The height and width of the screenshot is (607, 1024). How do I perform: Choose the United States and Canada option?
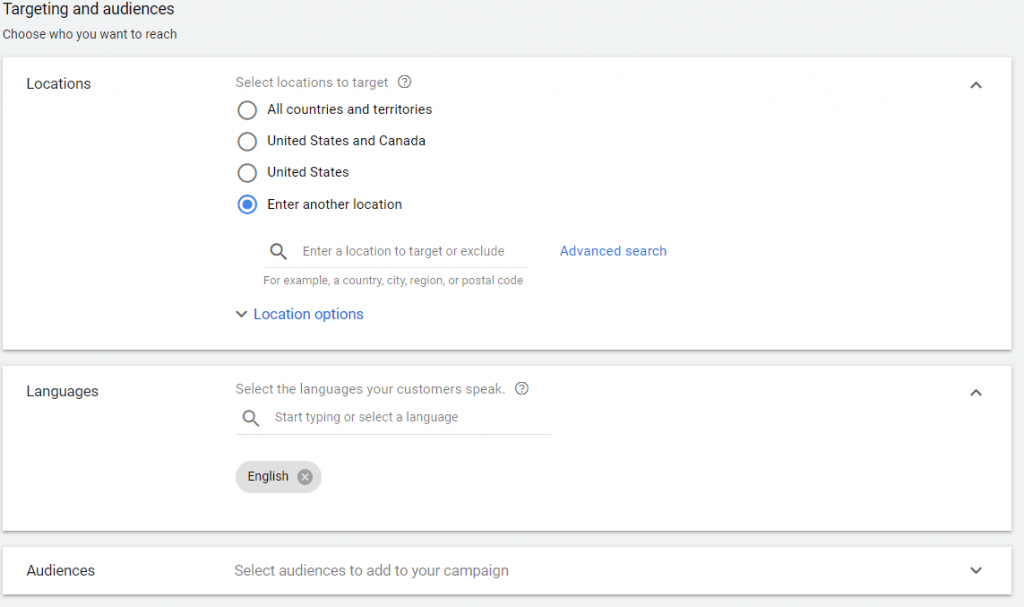(247, 141)
